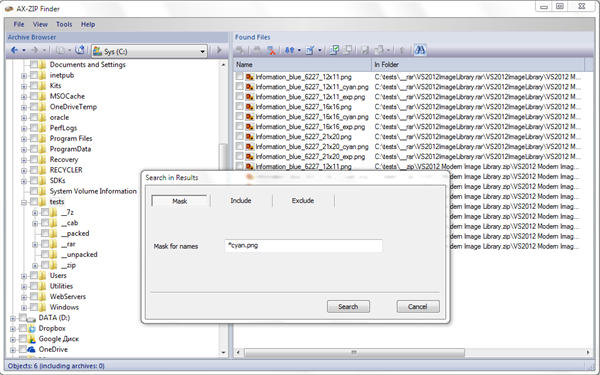Check the box for Information_blue_6227_12x11_cyan.png

point(240,87)
